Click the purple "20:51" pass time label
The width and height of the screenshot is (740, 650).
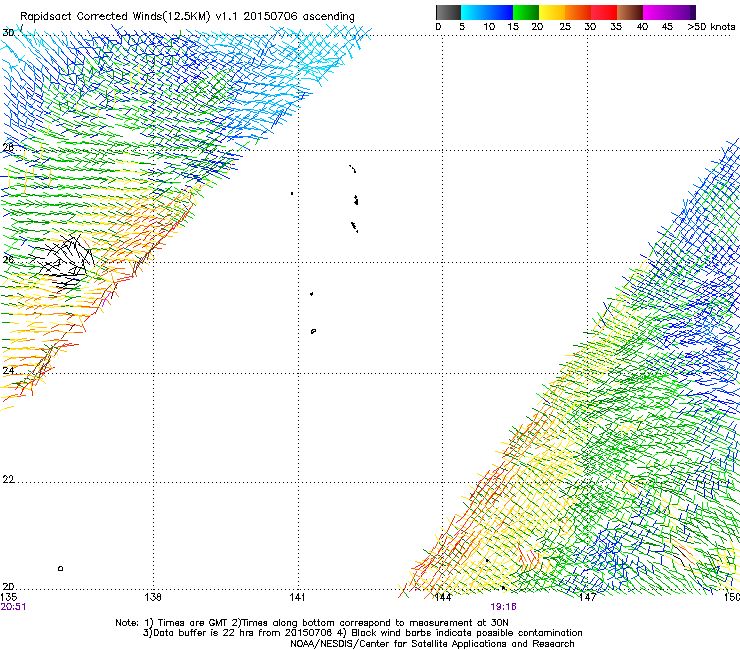13,607
